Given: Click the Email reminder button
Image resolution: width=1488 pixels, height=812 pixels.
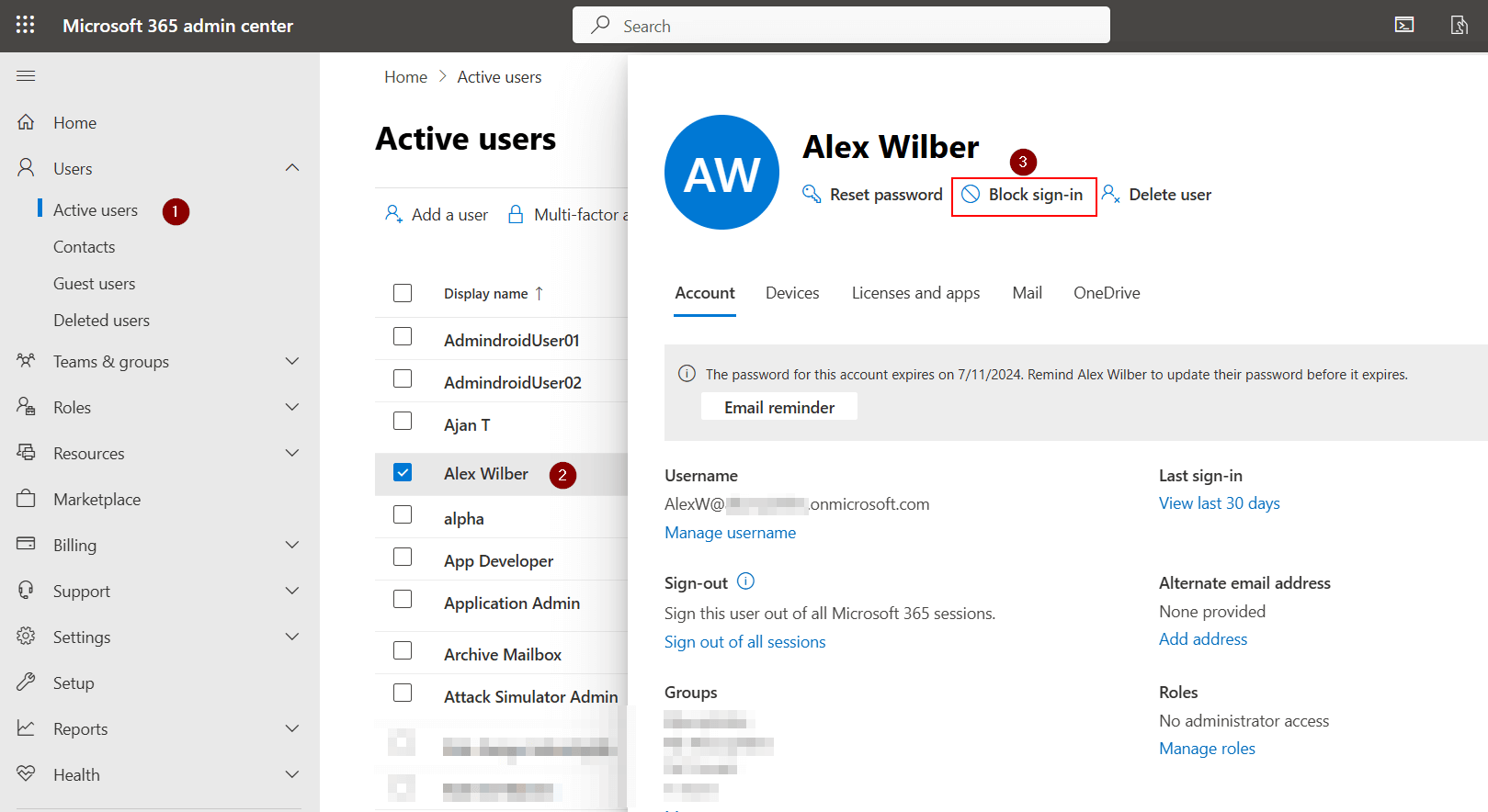Looking at the screenshot, I should (779, 407).
